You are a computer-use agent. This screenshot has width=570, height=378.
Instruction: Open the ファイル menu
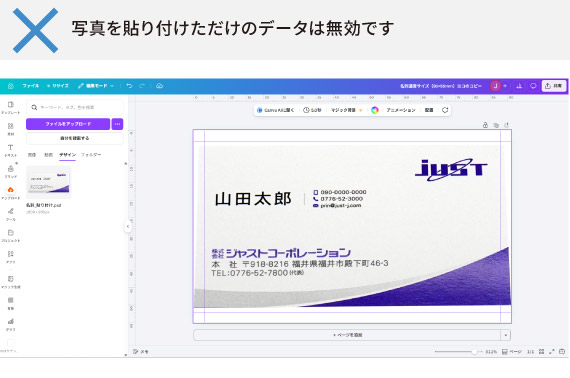[31, 86]
